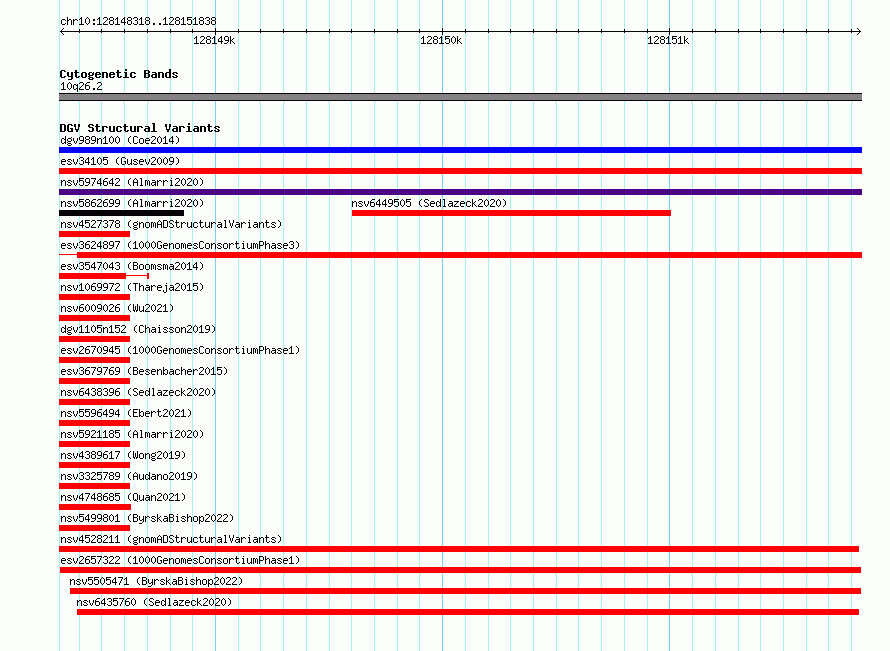The width and height of the screenshot is (890, 651).
Task: Open nsv6438396 (Sedlazeck2020) variant label
Action: 138,392
